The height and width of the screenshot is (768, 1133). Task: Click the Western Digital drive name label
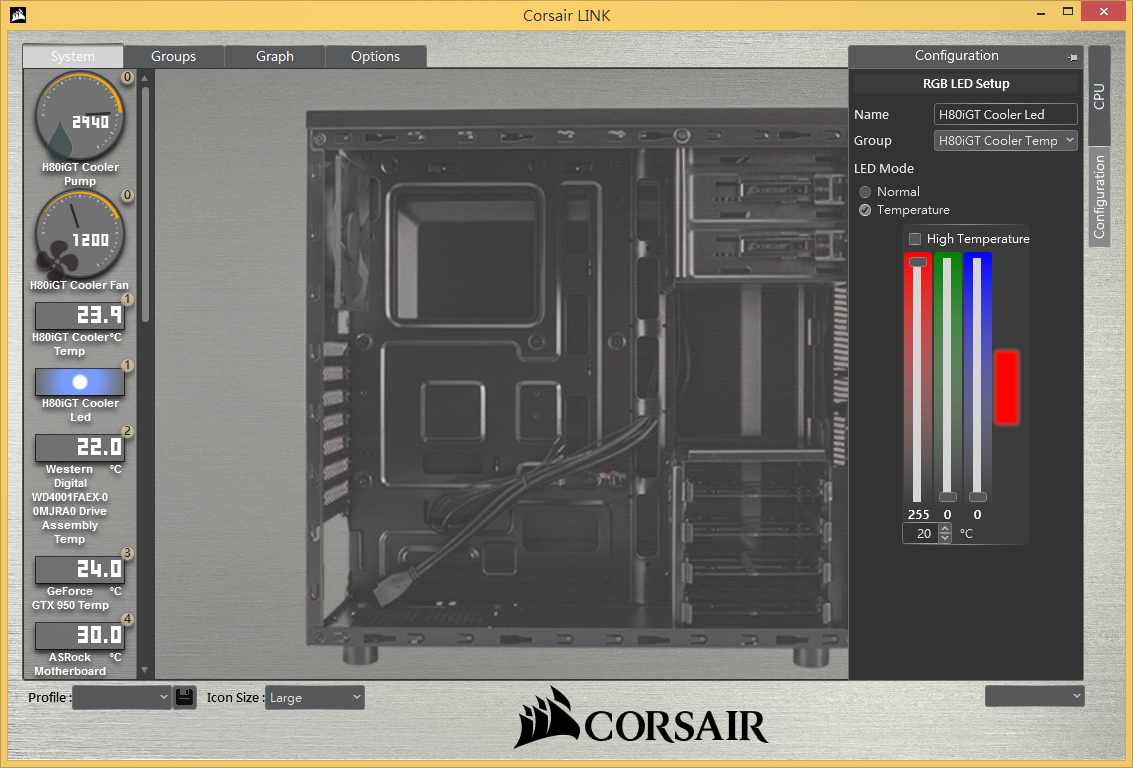[70, 504]
